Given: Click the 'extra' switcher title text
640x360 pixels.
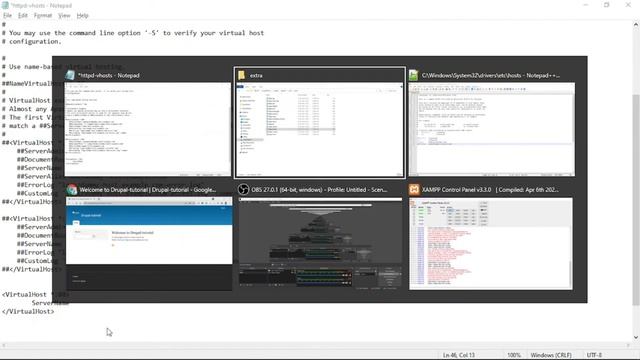Looking at the screenshot, I should [x=256, y=76].
